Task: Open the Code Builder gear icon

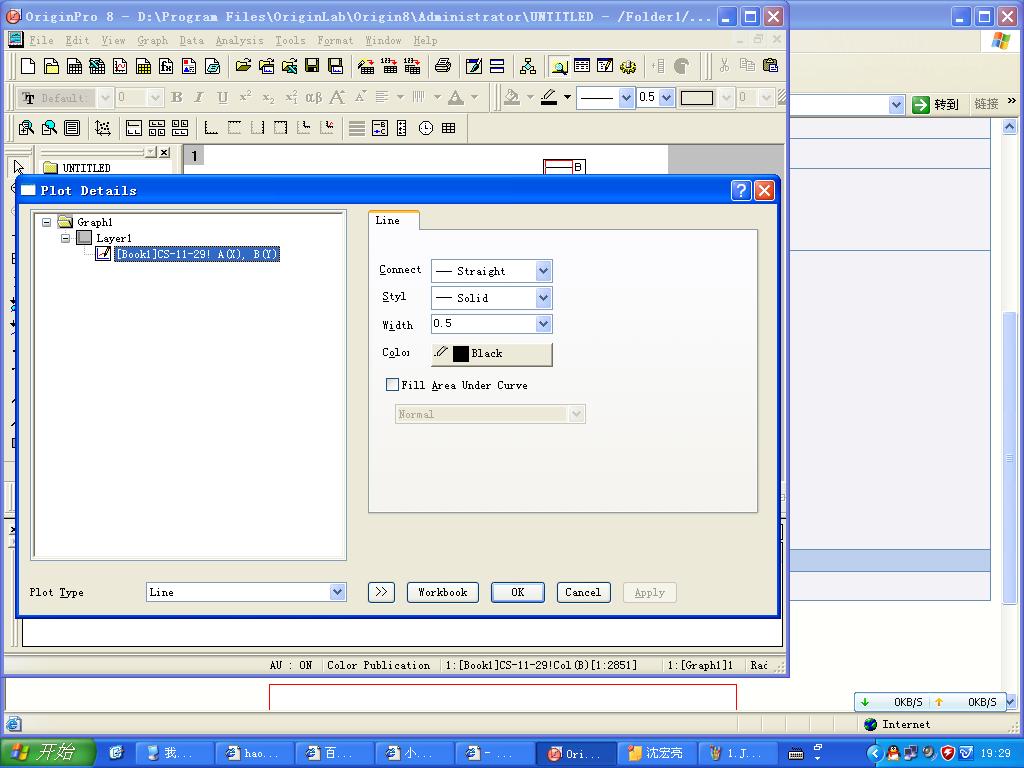Action: pos(628,66)
